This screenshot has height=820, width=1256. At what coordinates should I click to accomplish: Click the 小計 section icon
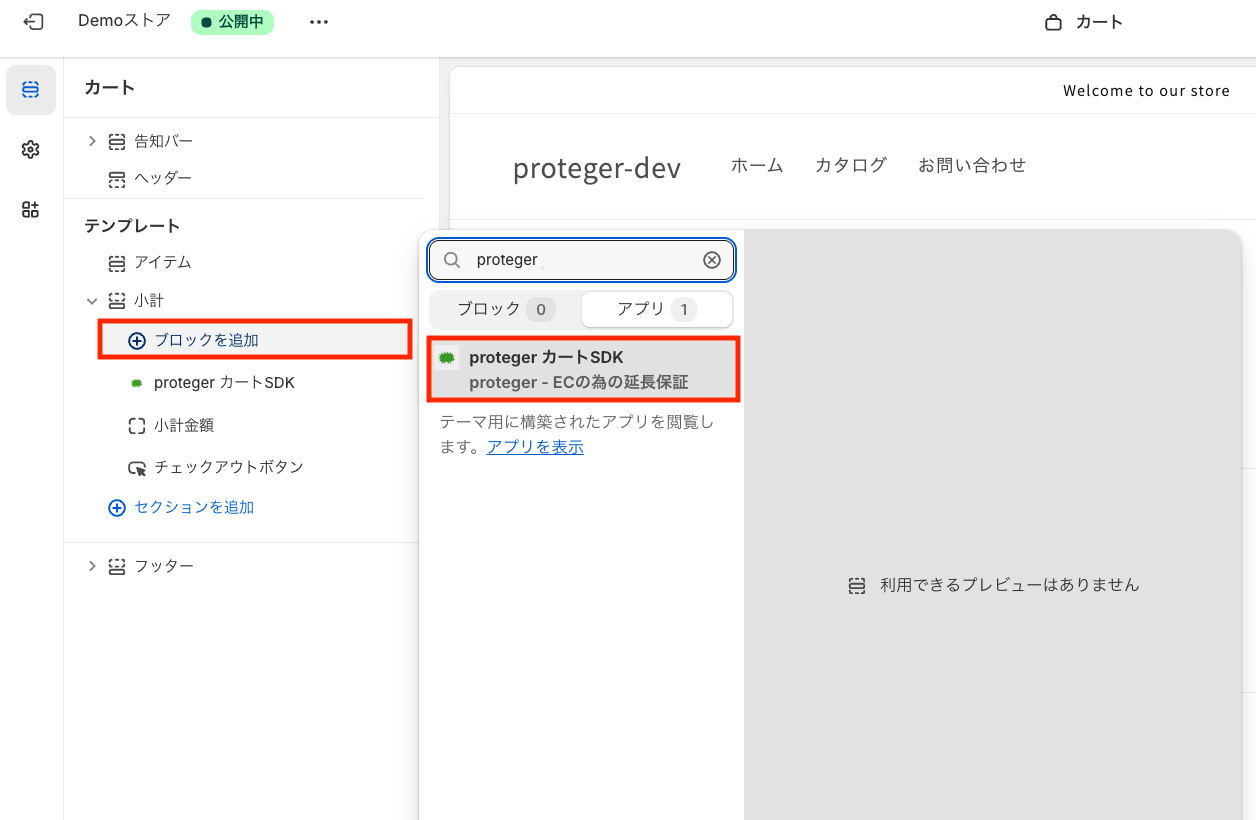pyautogui.click(x=117, y=300)
